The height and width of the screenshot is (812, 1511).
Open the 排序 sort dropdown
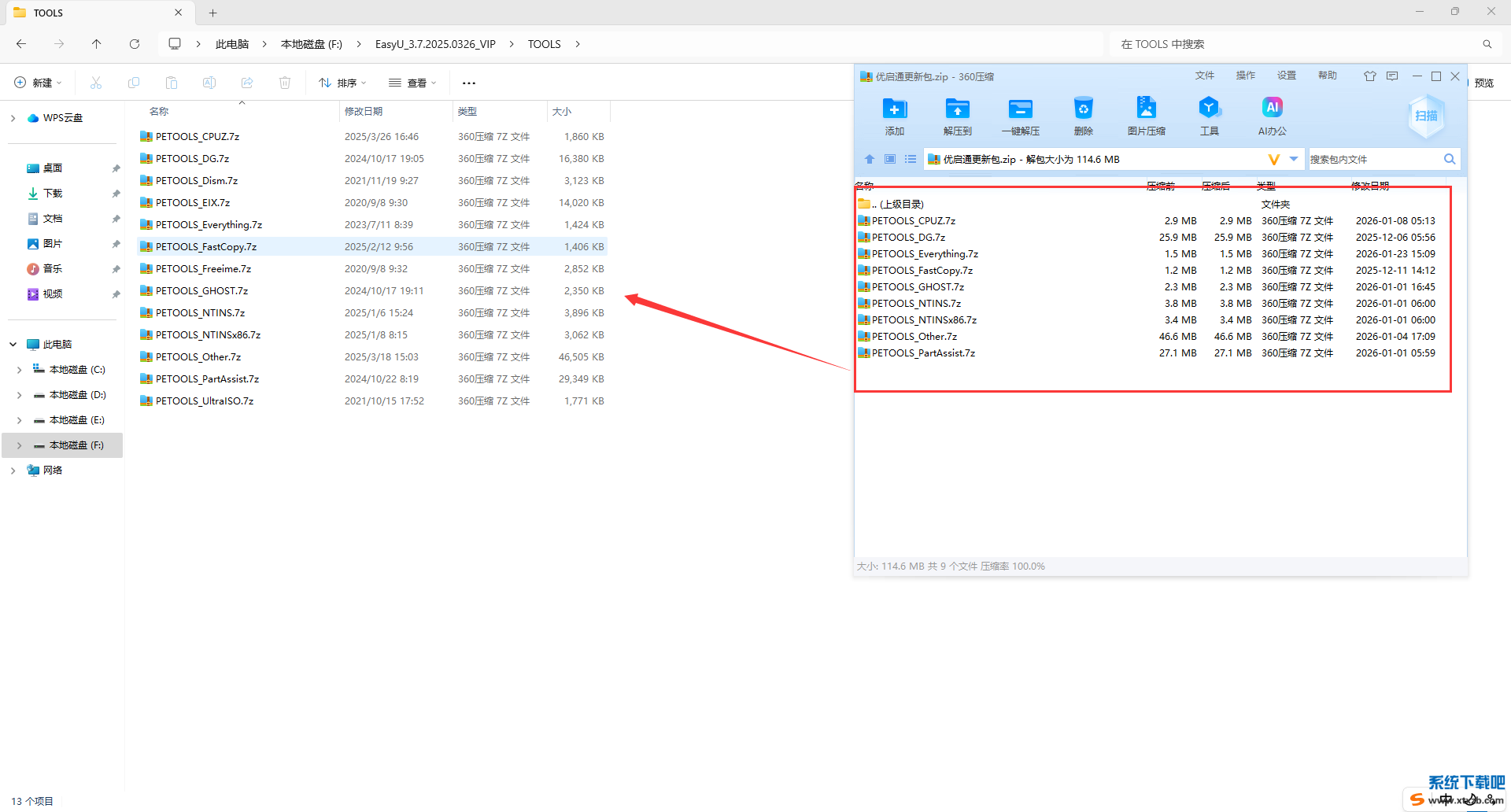coord(342,83)
